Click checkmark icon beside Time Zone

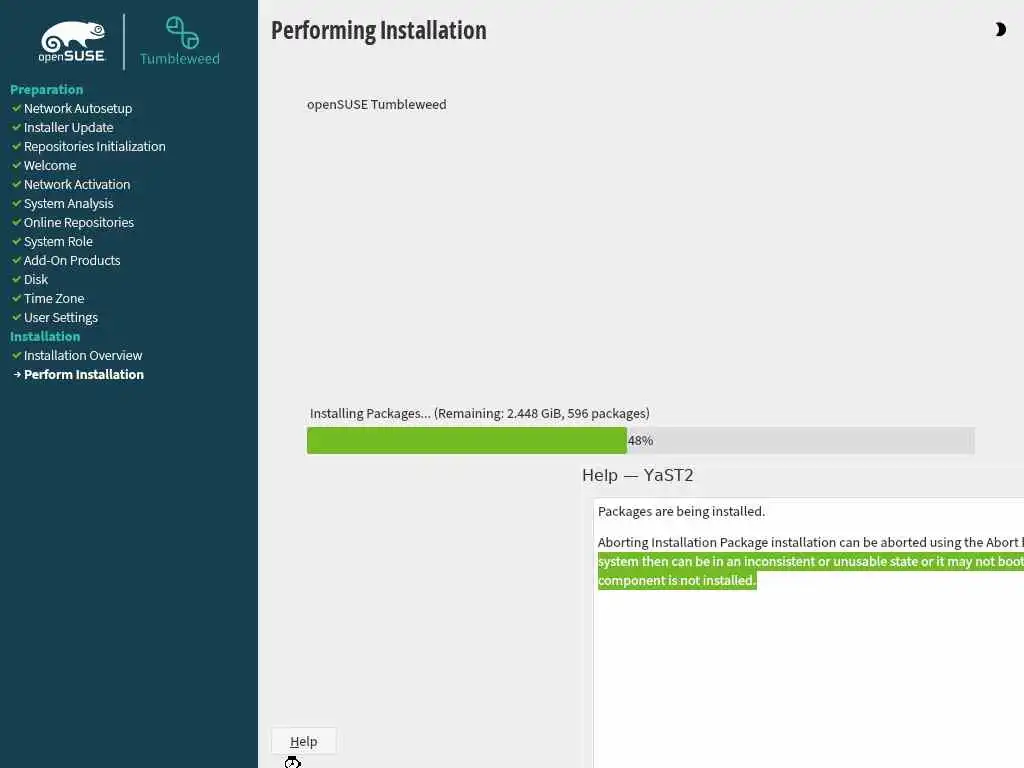click(16, 298)
